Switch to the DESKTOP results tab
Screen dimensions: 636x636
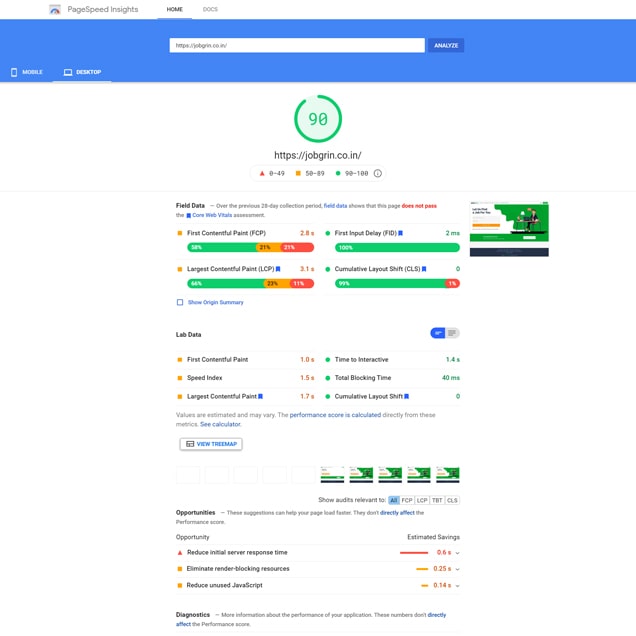82,72
